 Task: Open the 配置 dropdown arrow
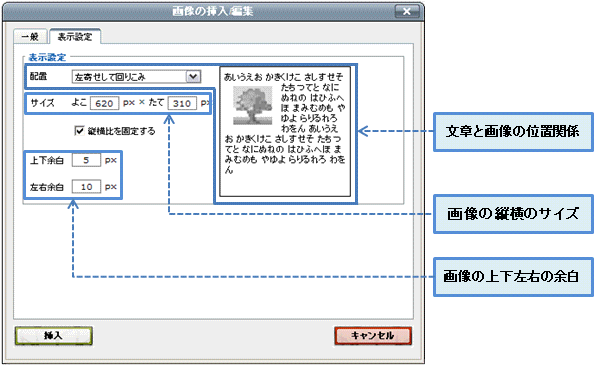click(193, 77)
